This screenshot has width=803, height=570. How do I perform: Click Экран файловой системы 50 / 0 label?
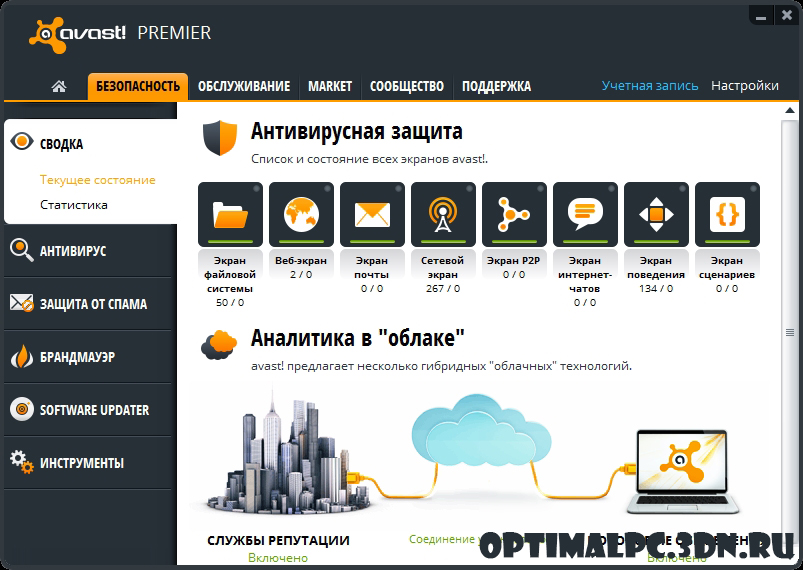click(230, 281)
